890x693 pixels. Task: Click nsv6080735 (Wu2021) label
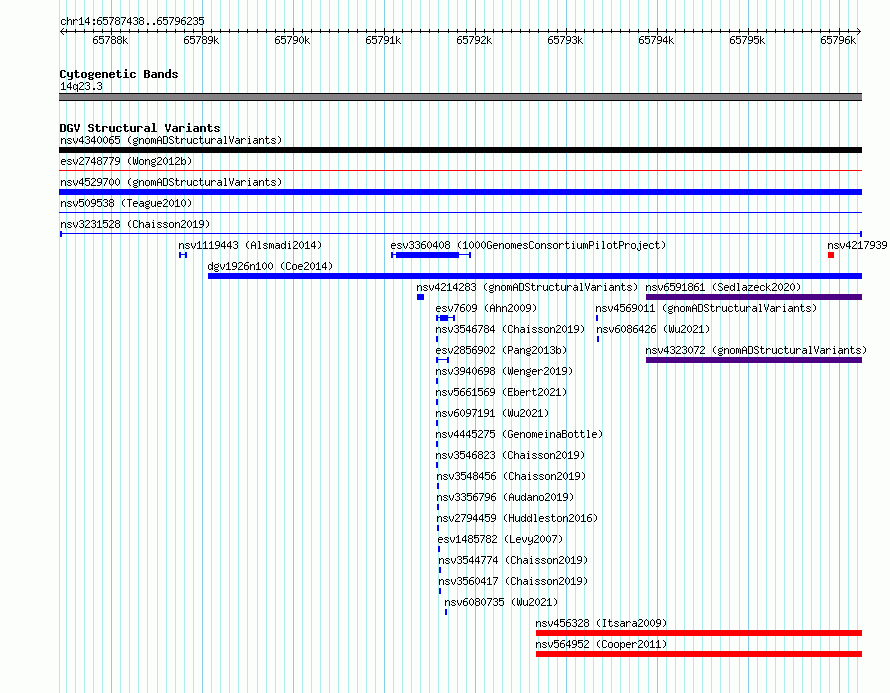pos(501,602)
